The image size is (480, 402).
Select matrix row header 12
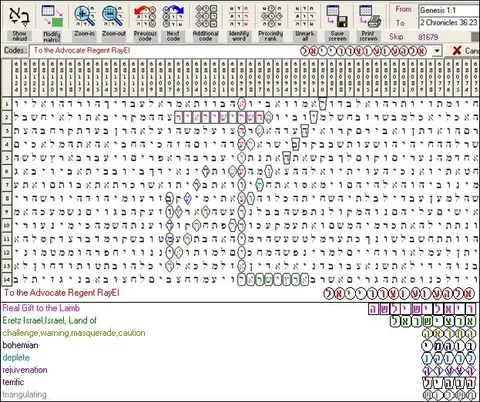[6, 252]
